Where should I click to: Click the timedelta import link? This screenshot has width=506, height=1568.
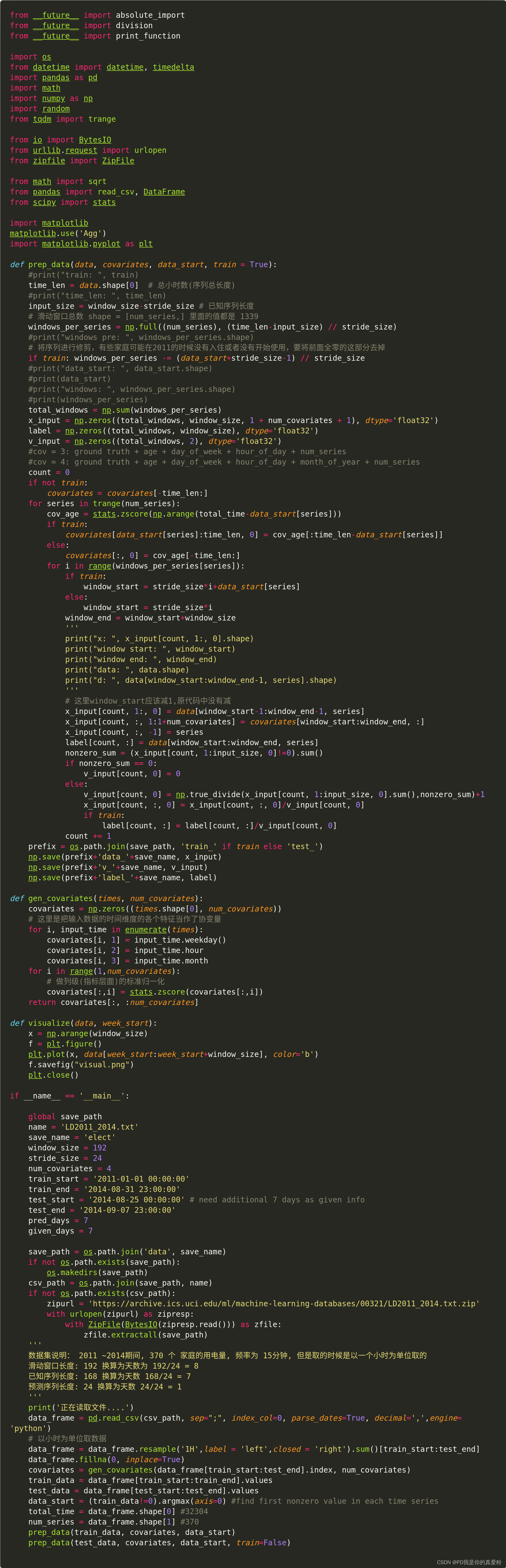point(173,67)
